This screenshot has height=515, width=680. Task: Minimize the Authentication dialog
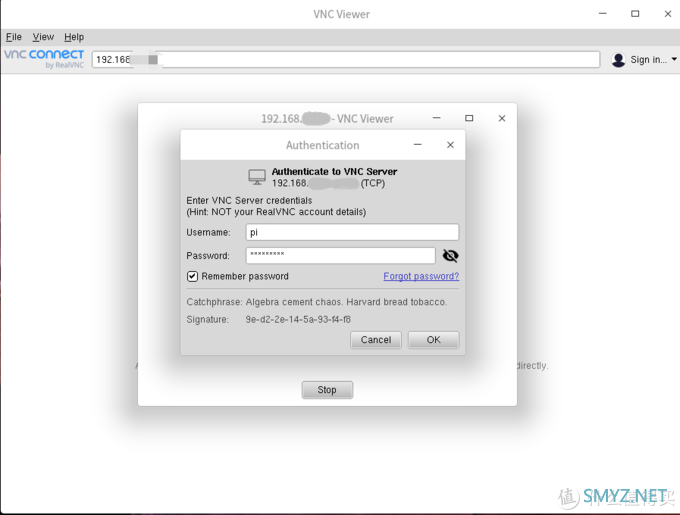pos(418,144)
